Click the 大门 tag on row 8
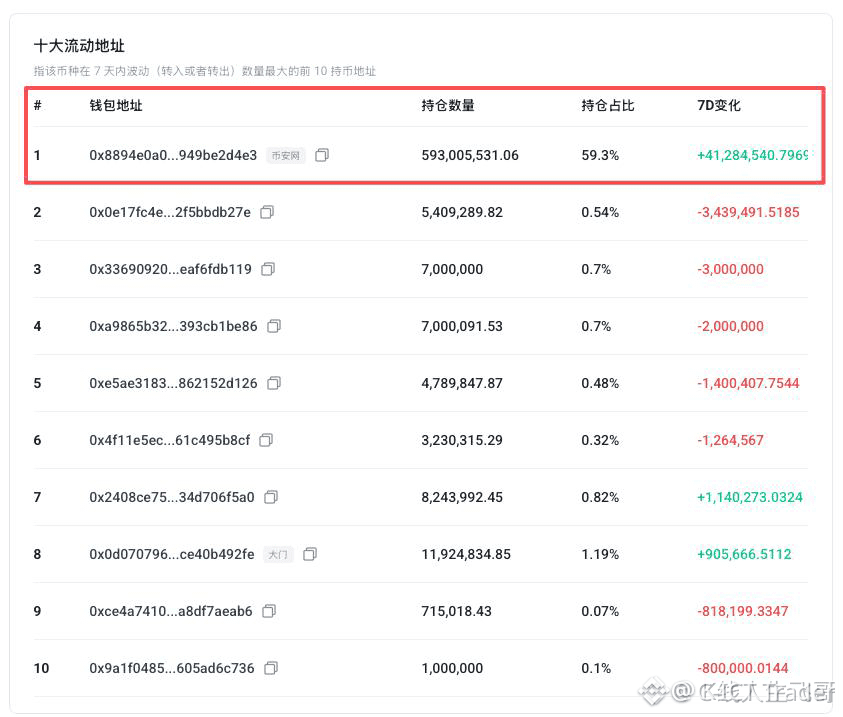 click(278, 555)
